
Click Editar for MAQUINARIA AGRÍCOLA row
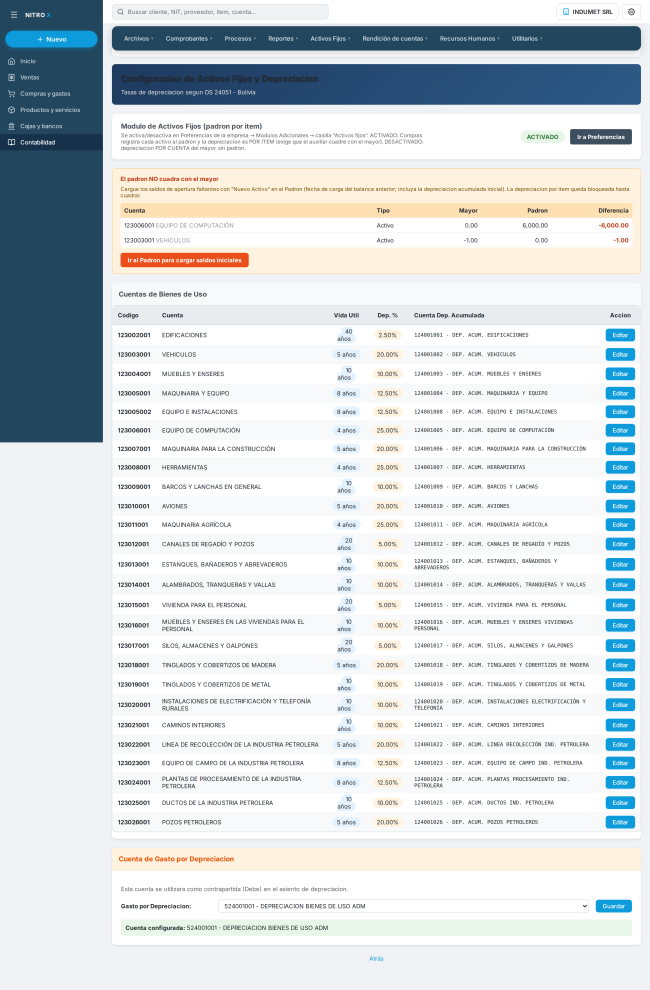point(620,525)
